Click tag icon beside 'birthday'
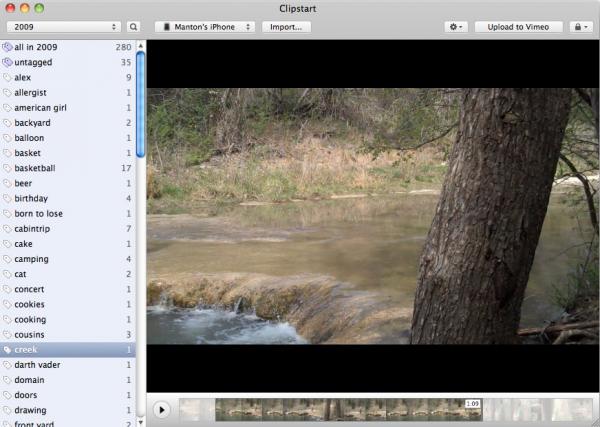This screenshot has height=427, width=600. 7,198
